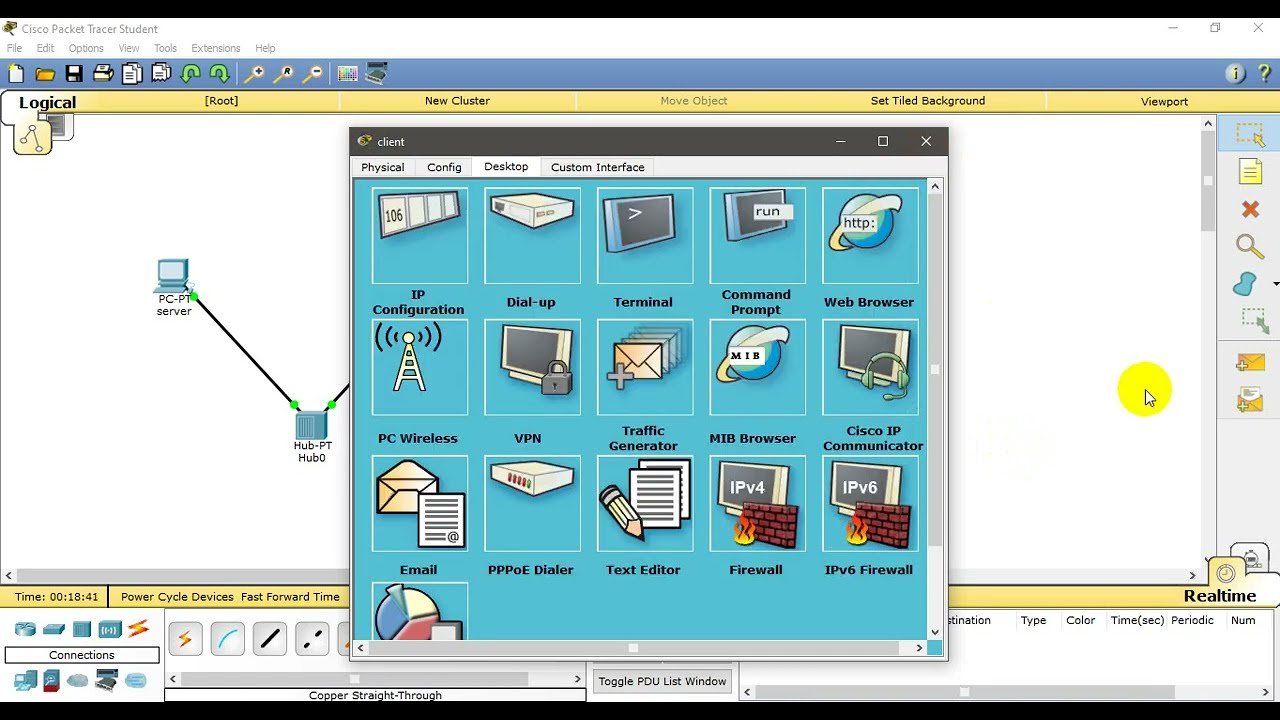The height and width of the screenshot is (720, 1280).
Task: Select Hubs device category
Action: tap(82, 629)
